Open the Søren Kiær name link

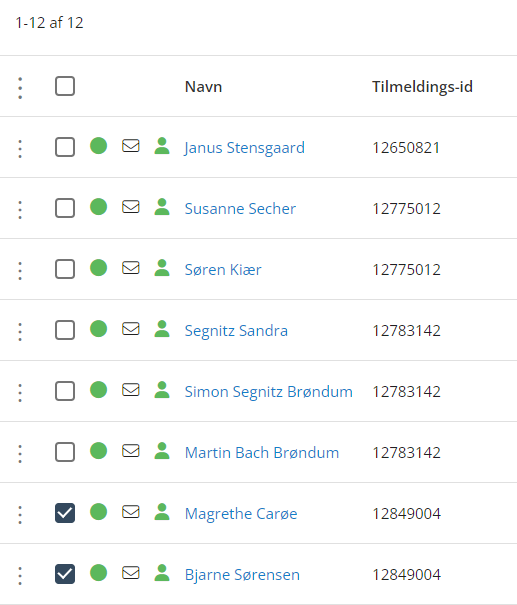(x=223, y=270)
